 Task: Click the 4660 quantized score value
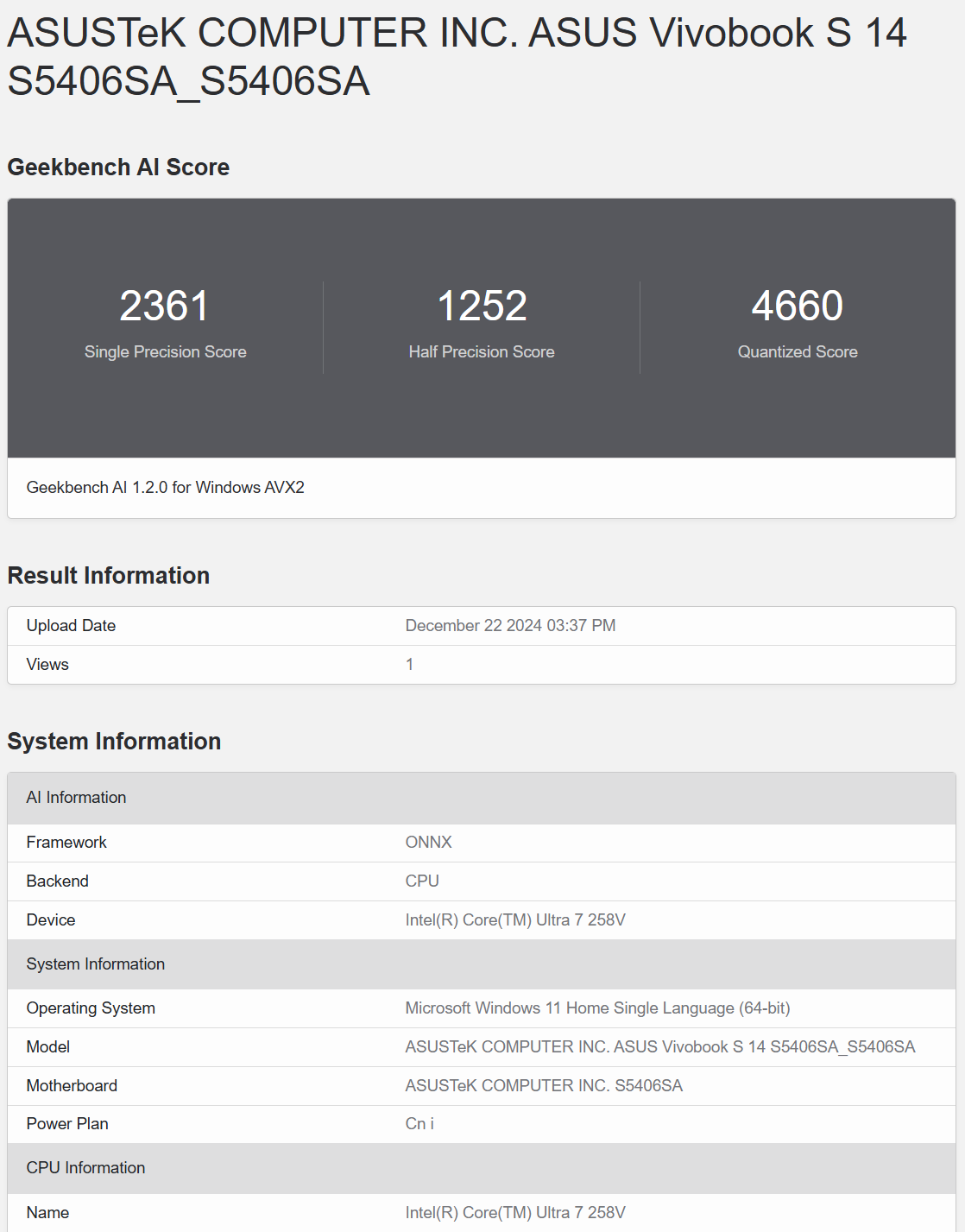798,306
